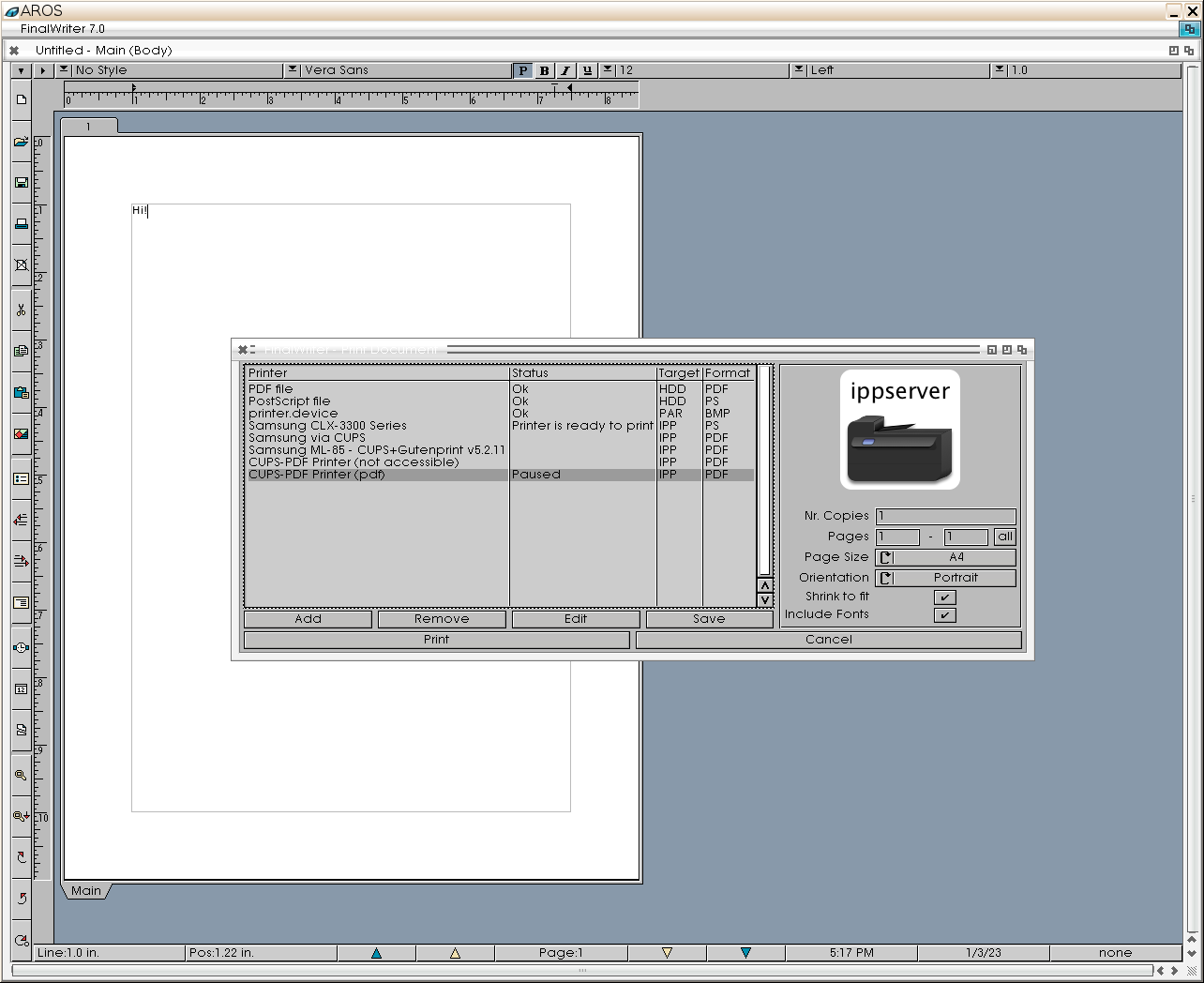Open the font size 12 dropdown
Screen dimensions: 1204x983
tap(608, 69)
